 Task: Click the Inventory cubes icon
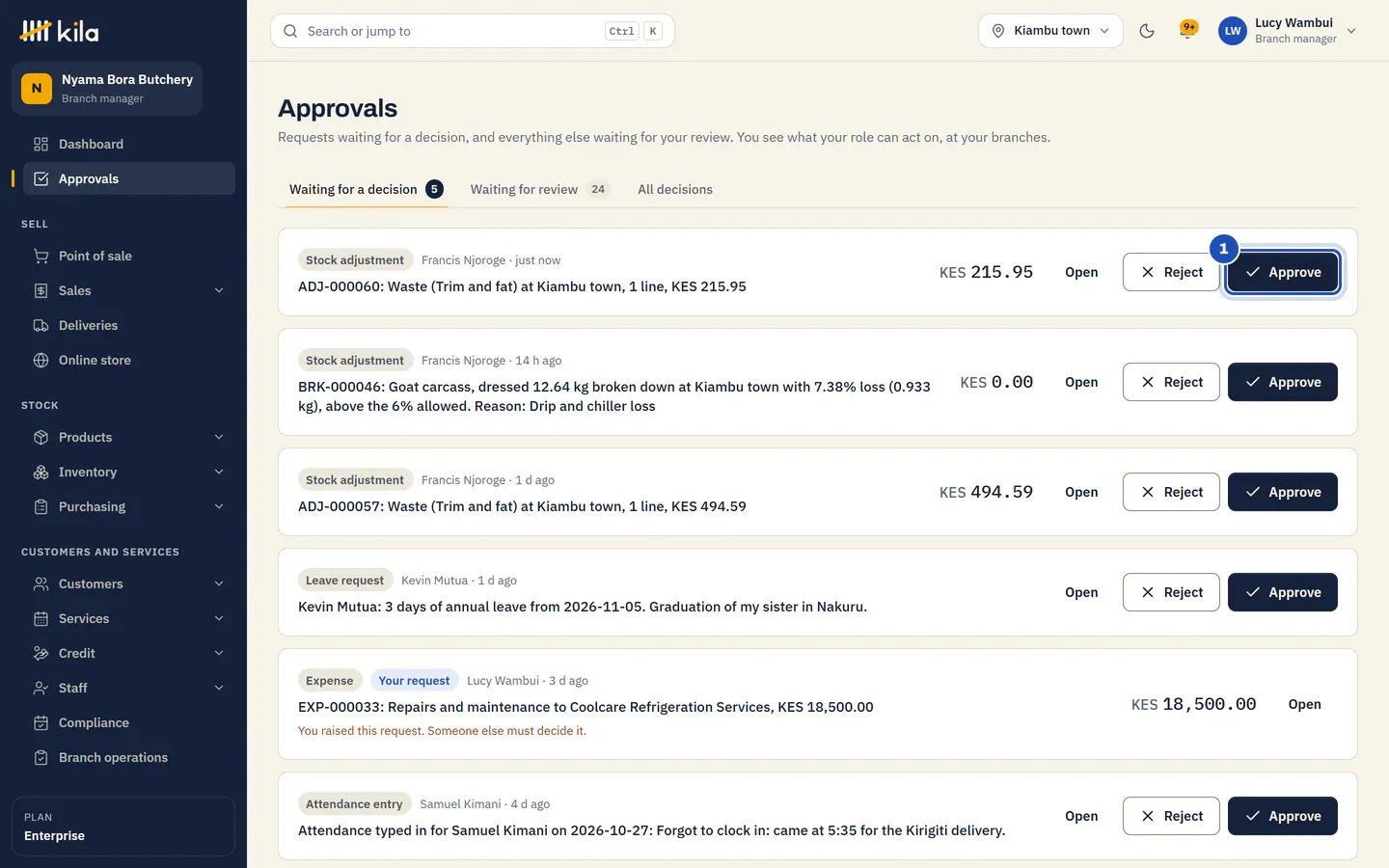coord(41,472)
